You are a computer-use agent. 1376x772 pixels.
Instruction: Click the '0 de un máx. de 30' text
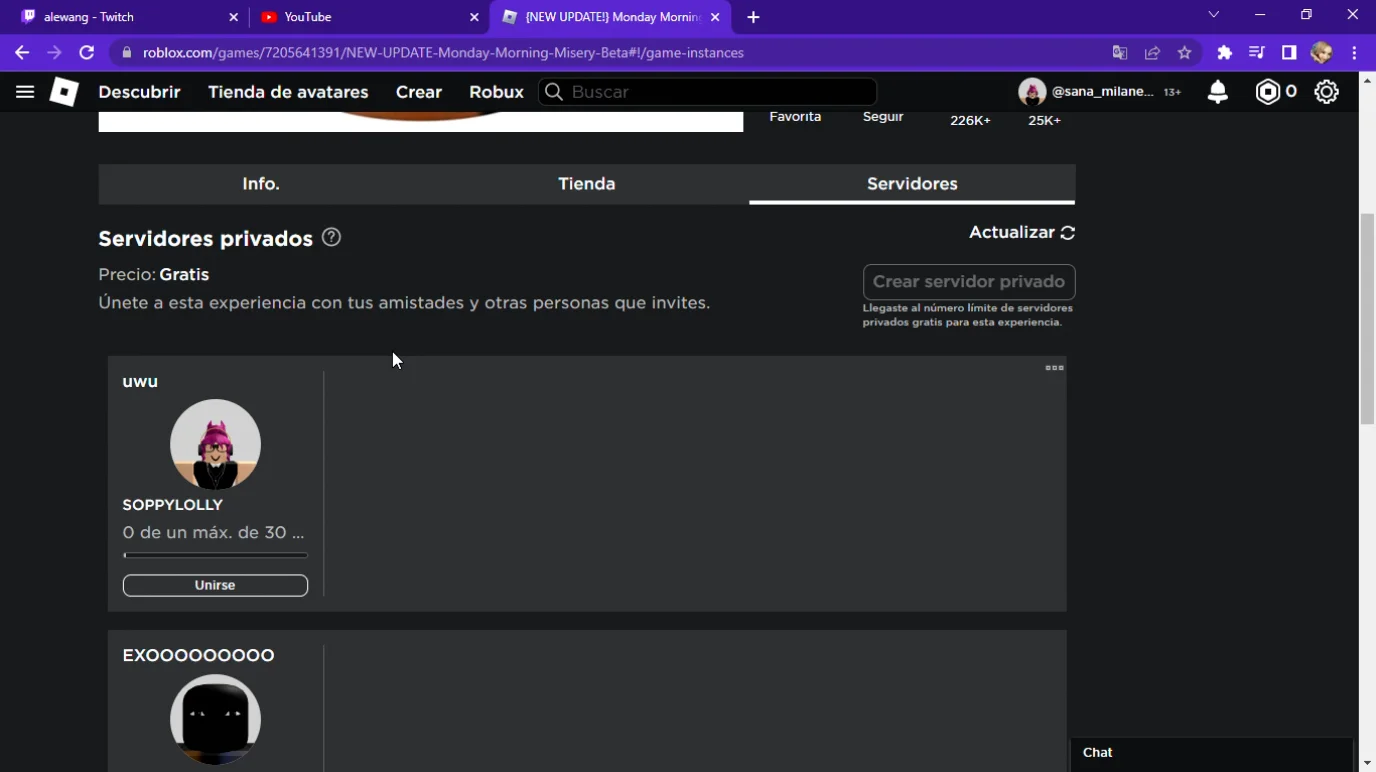(213, 533)
